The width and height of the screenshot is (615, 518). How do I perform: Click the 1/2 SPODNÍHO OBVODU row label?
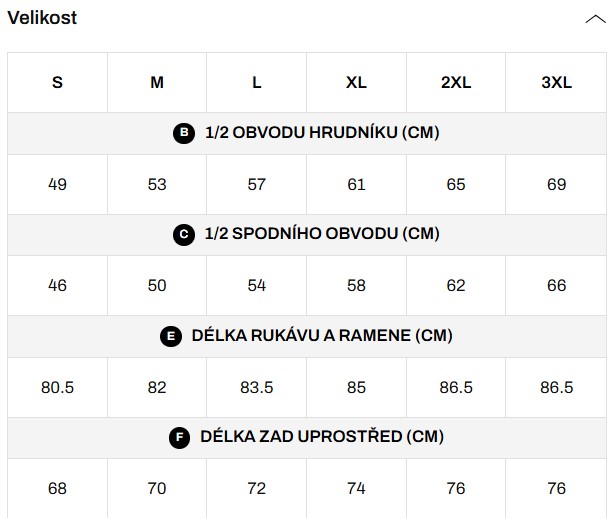(x=322, y=234)
